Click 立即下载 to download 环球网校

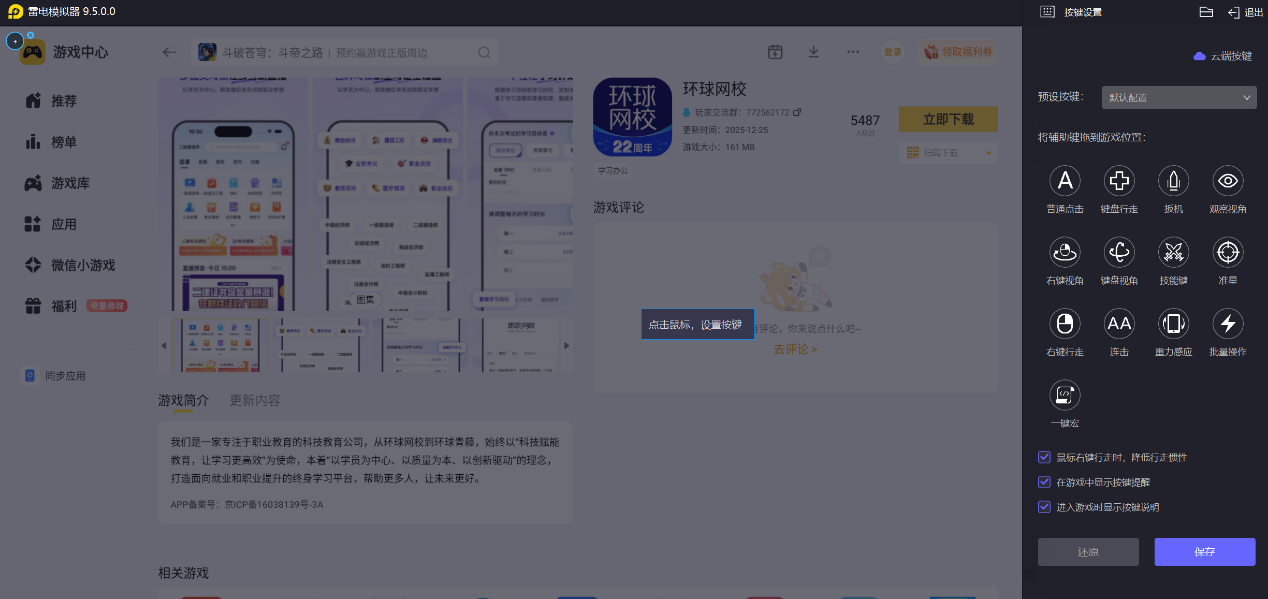(x=948, y=119)
